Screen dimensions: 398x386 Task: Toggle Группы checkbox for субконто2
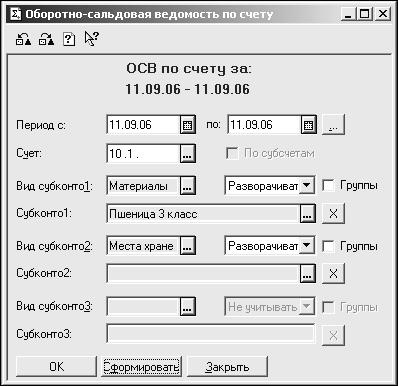[x=328, y=246]
